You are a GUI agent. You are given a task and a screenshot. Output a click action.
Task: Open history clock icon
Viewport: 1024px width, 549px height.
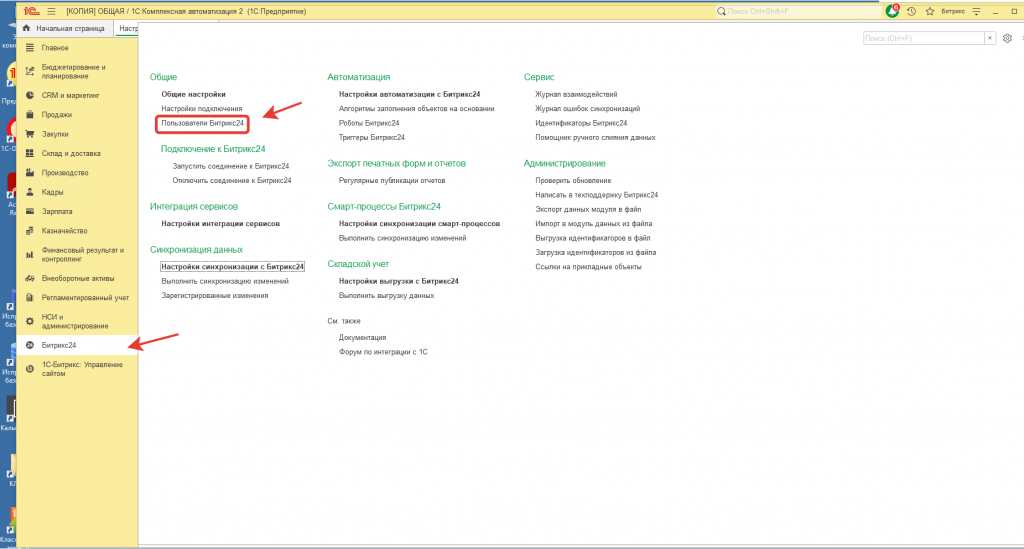click(912, 11)
